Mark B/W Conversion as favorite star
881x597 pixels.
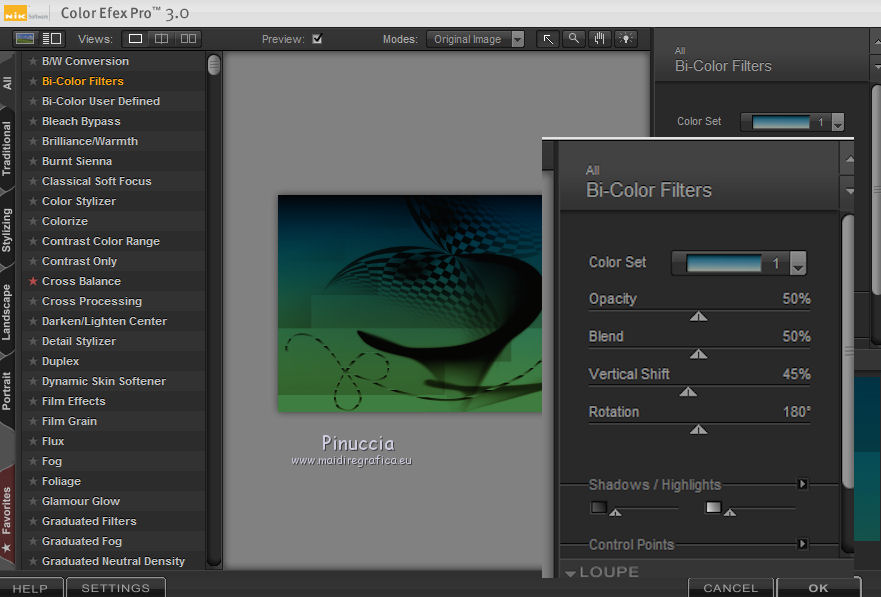click(x=33, y=61)
